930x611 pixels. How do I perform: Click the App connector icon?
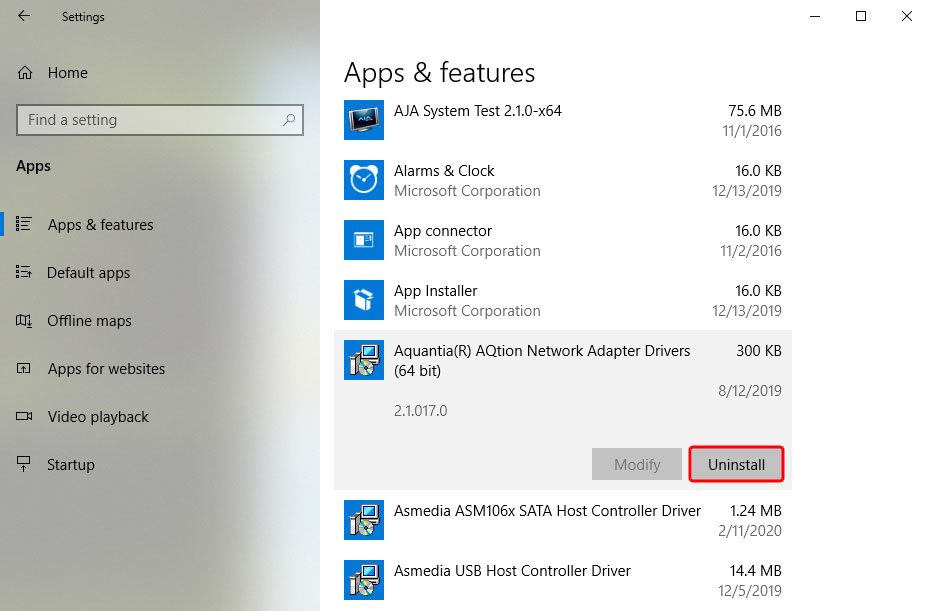point(362,240)
